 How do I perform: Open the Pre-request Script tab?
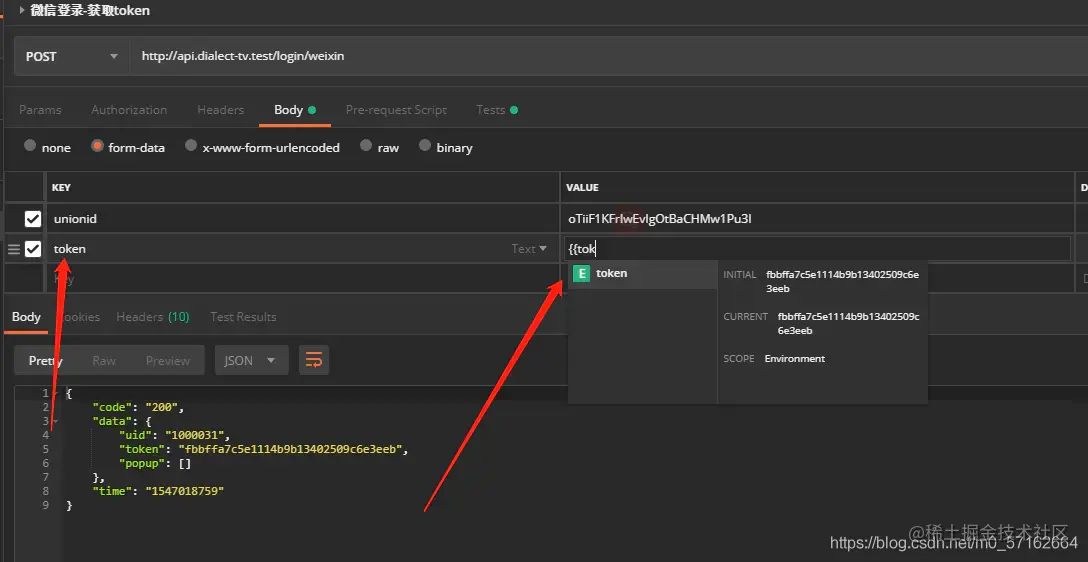(396, 110)
